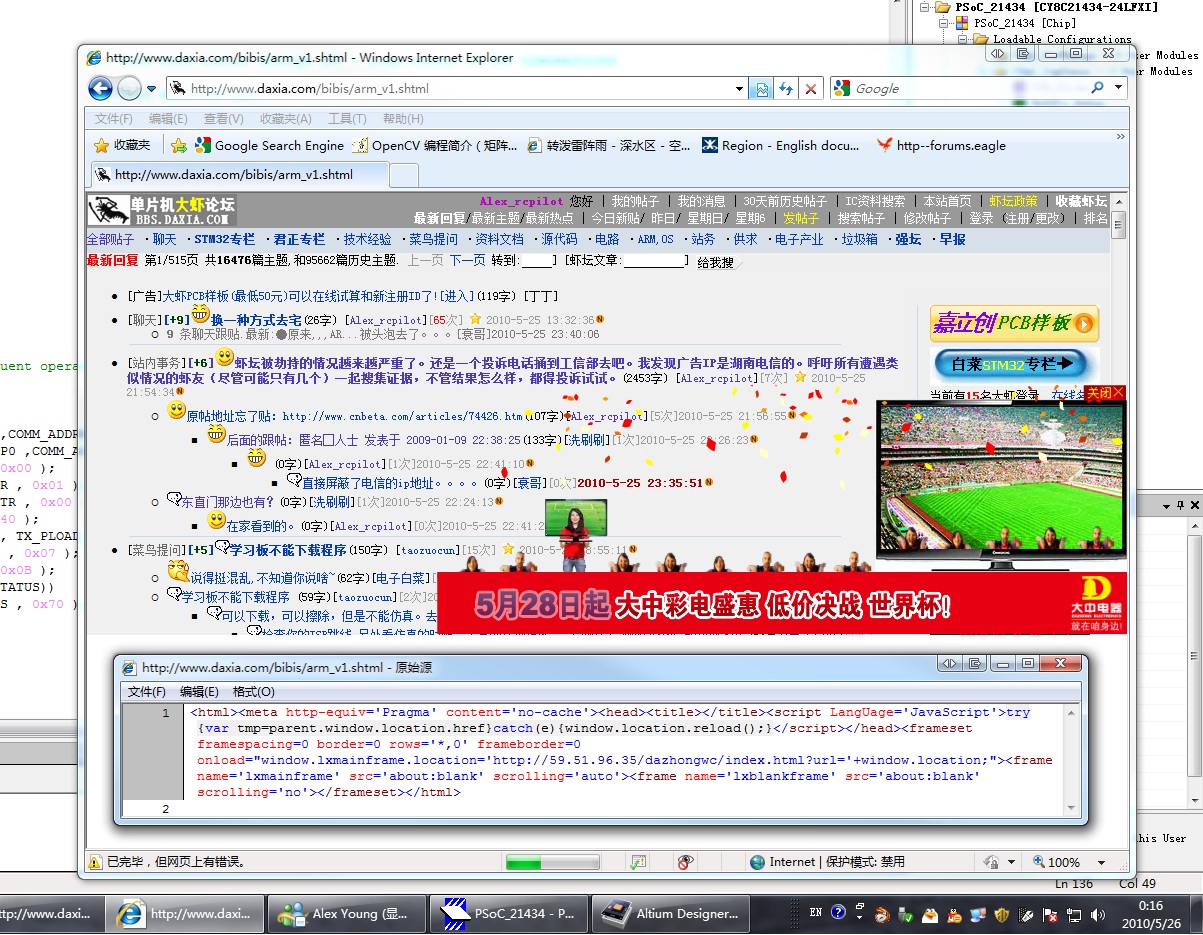1203x935 pixels.
Task: Click the new blank tab button
Action: coord(403,176)
